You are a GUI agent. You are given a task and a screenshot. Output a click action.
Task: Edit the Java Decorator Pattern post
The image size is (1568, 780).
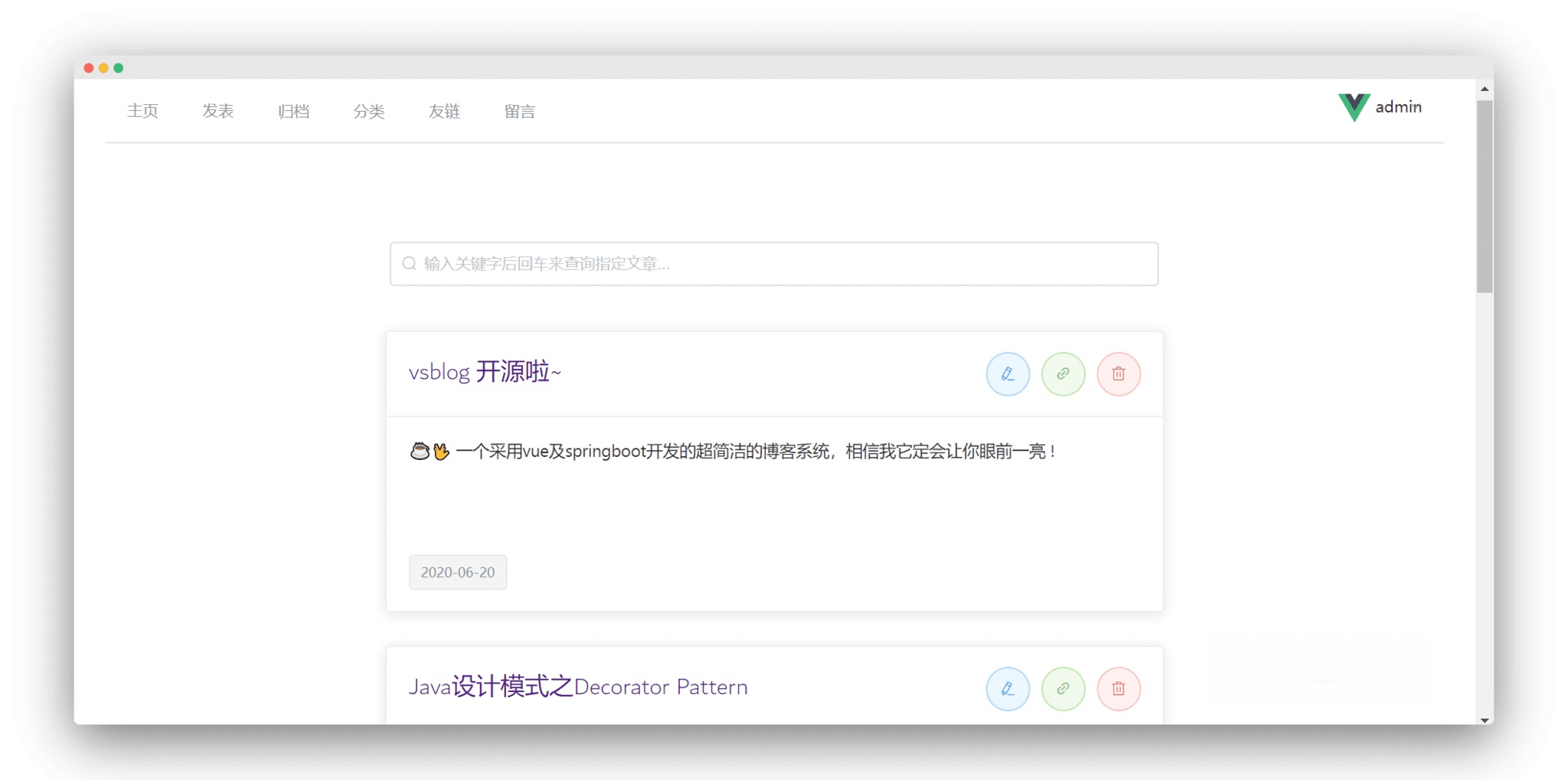1008,688
